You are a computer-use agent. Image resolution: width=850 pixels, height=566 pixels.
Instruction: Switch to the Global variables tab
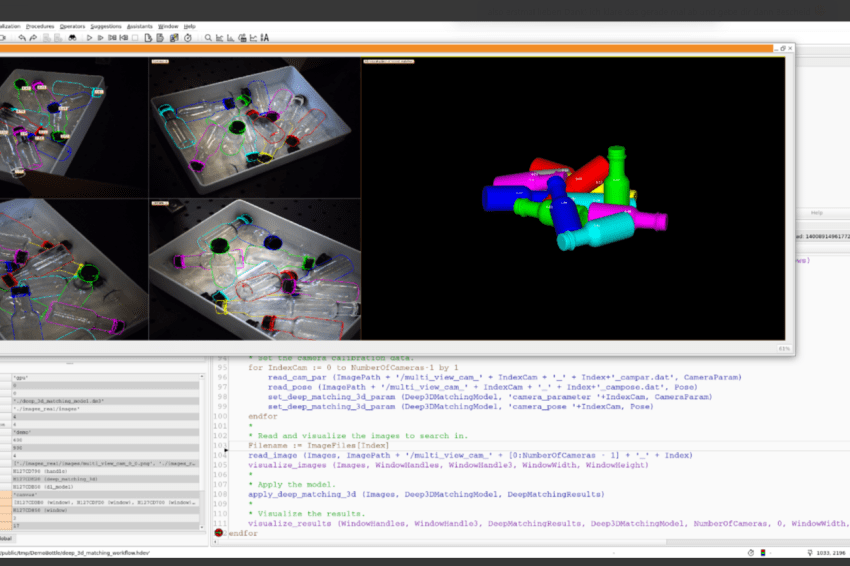[6, 538]
